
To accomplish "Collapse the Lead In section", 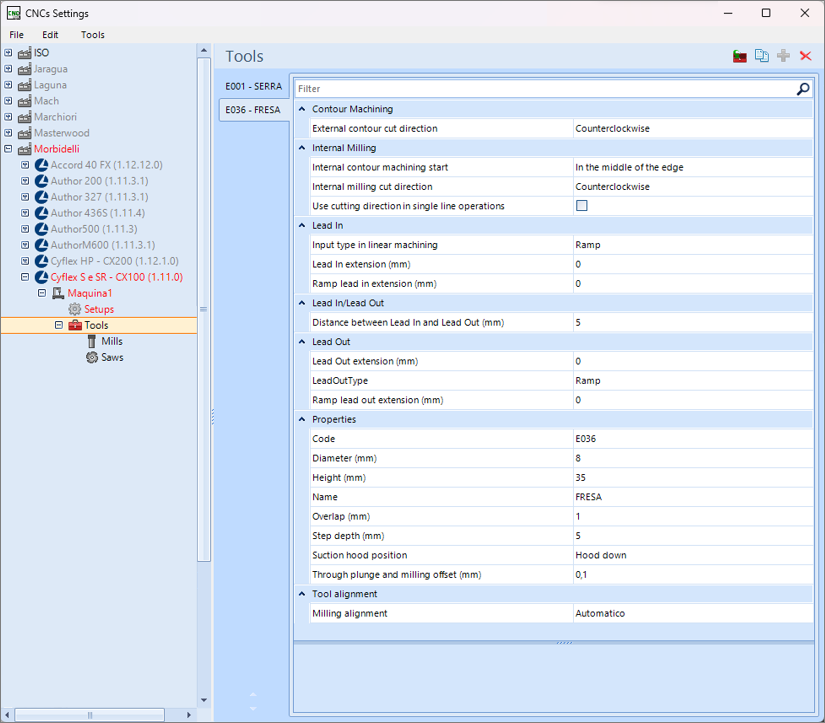I will click(x=302, y=225).
